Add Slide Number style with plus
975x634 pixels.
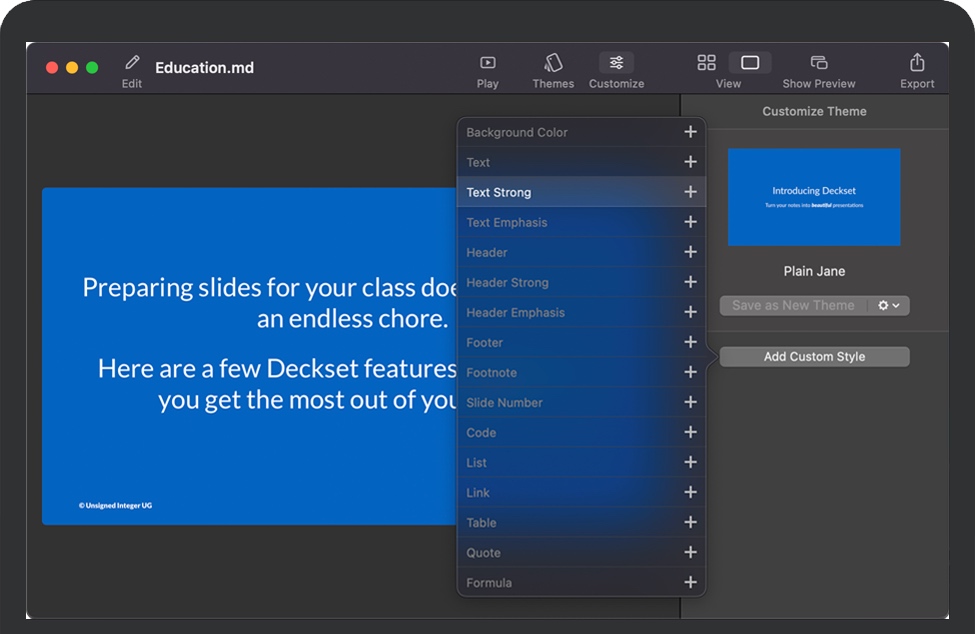[x=690, y=402]
